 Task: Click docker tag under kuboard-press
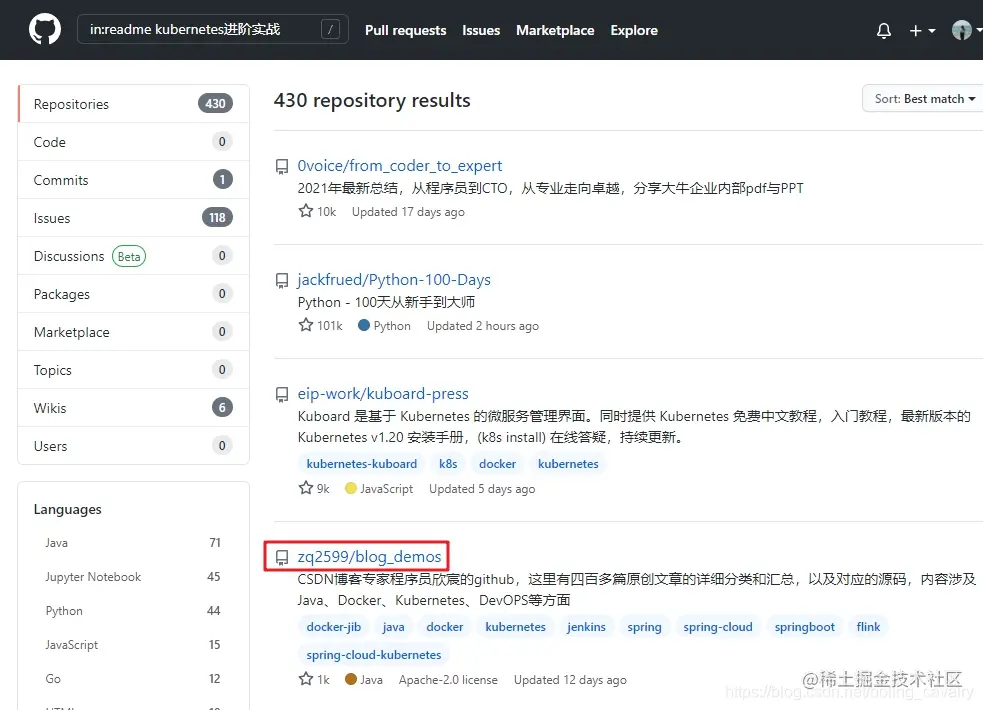(x=497, y=464)
